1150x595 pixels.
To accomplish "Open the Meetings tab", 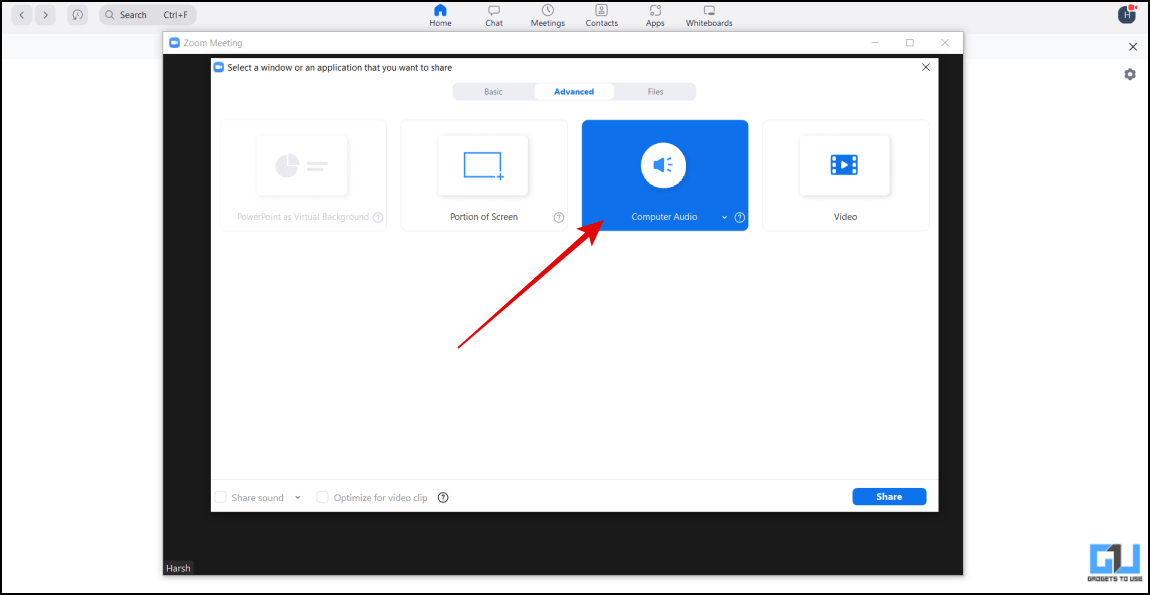I will (548, 15).
